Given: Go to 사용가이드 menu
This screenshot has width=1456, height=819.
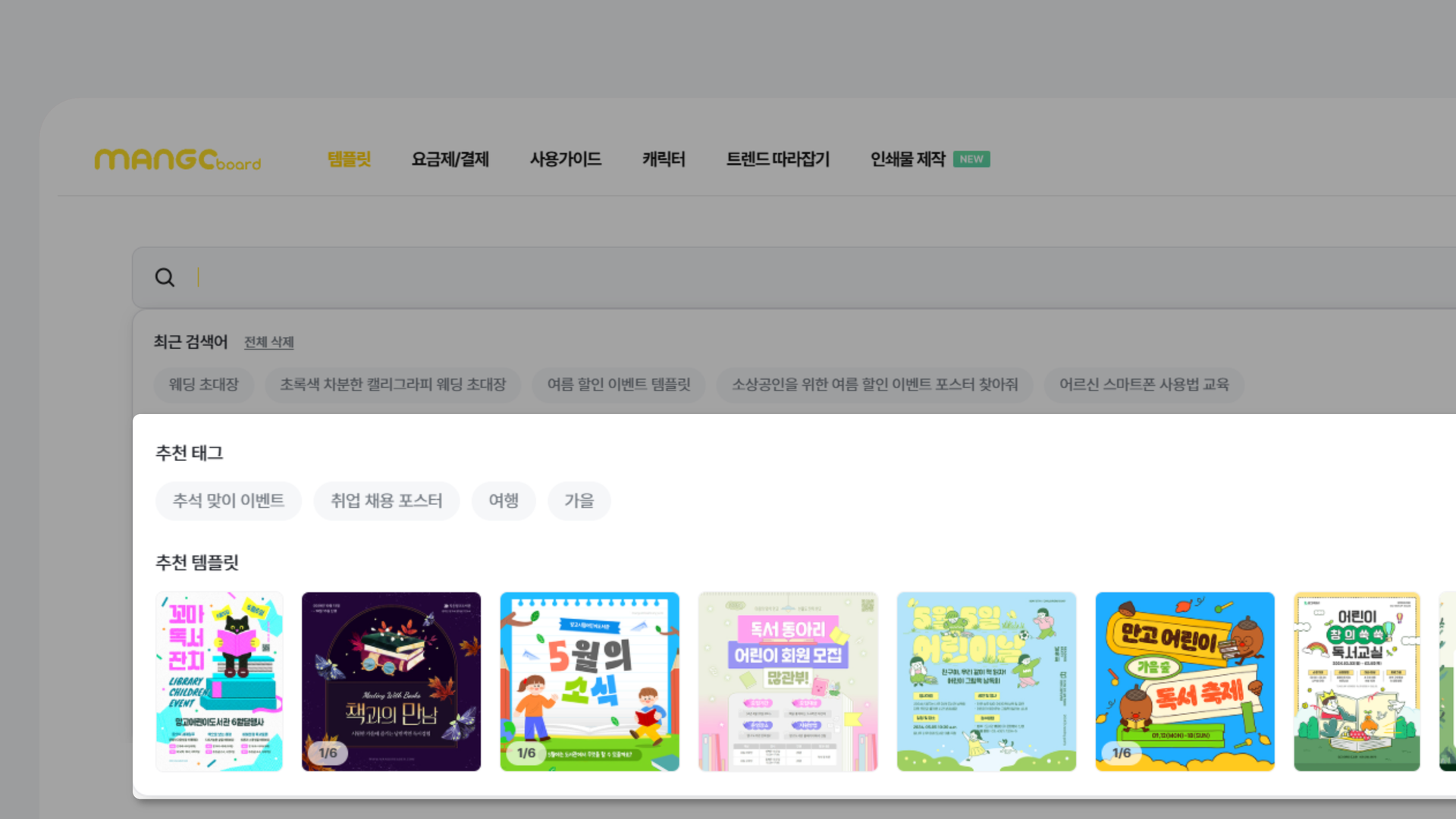Looking at the screenshot, I should 565,159.
